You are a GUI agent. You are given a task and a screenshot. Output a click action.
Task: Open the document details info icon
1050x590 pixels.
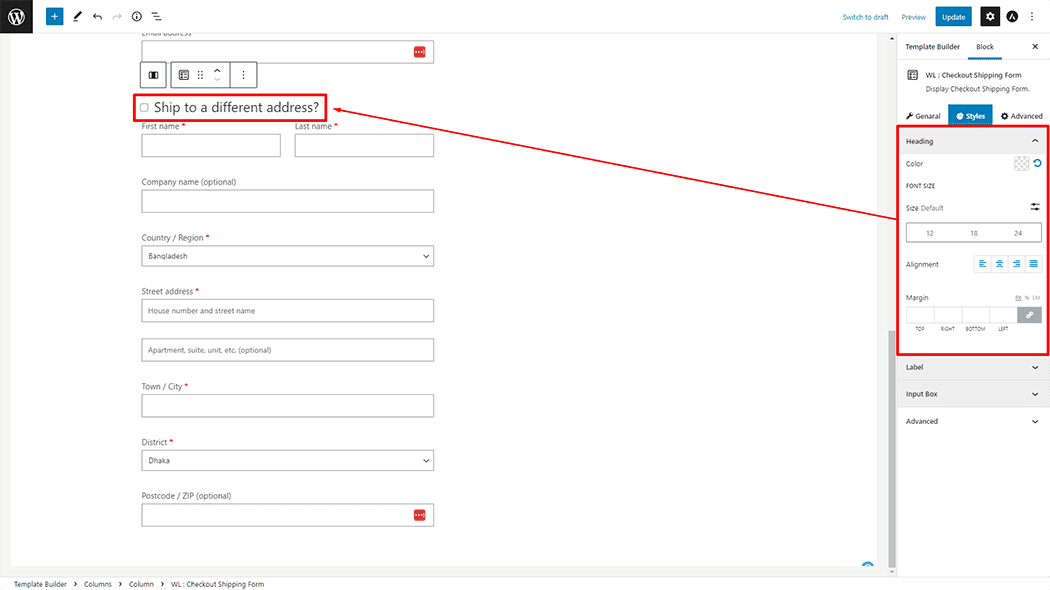[x=137, y=17]
